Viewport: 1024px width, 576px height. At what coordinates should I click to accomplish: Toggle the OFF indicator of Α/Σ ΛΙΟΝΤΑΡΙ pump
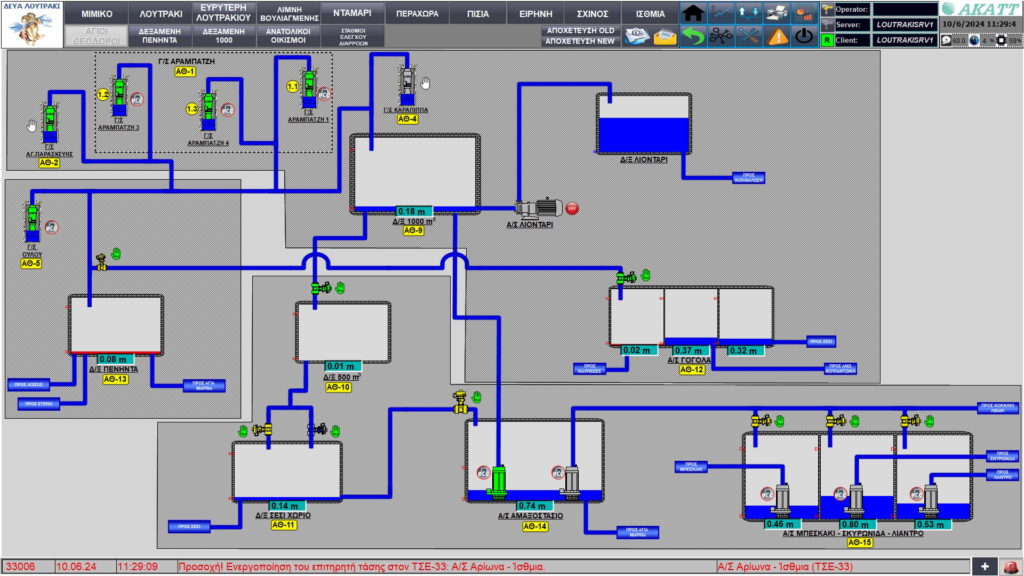(572, 208)
